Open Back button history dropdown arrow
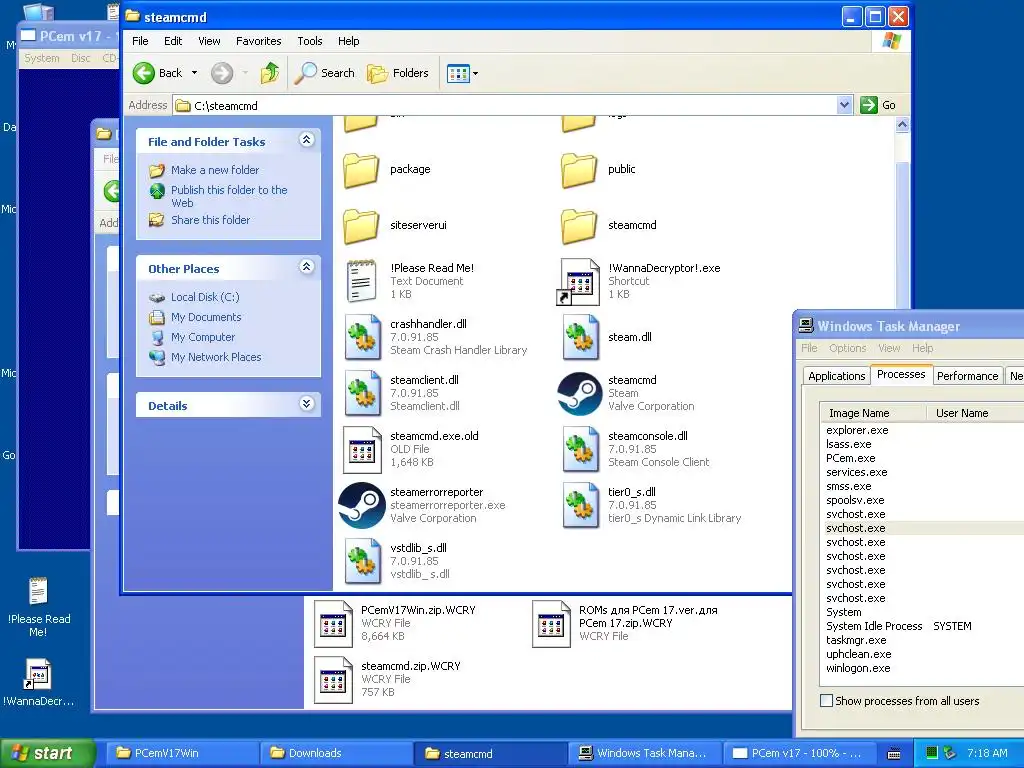 (x=194, y=73)
